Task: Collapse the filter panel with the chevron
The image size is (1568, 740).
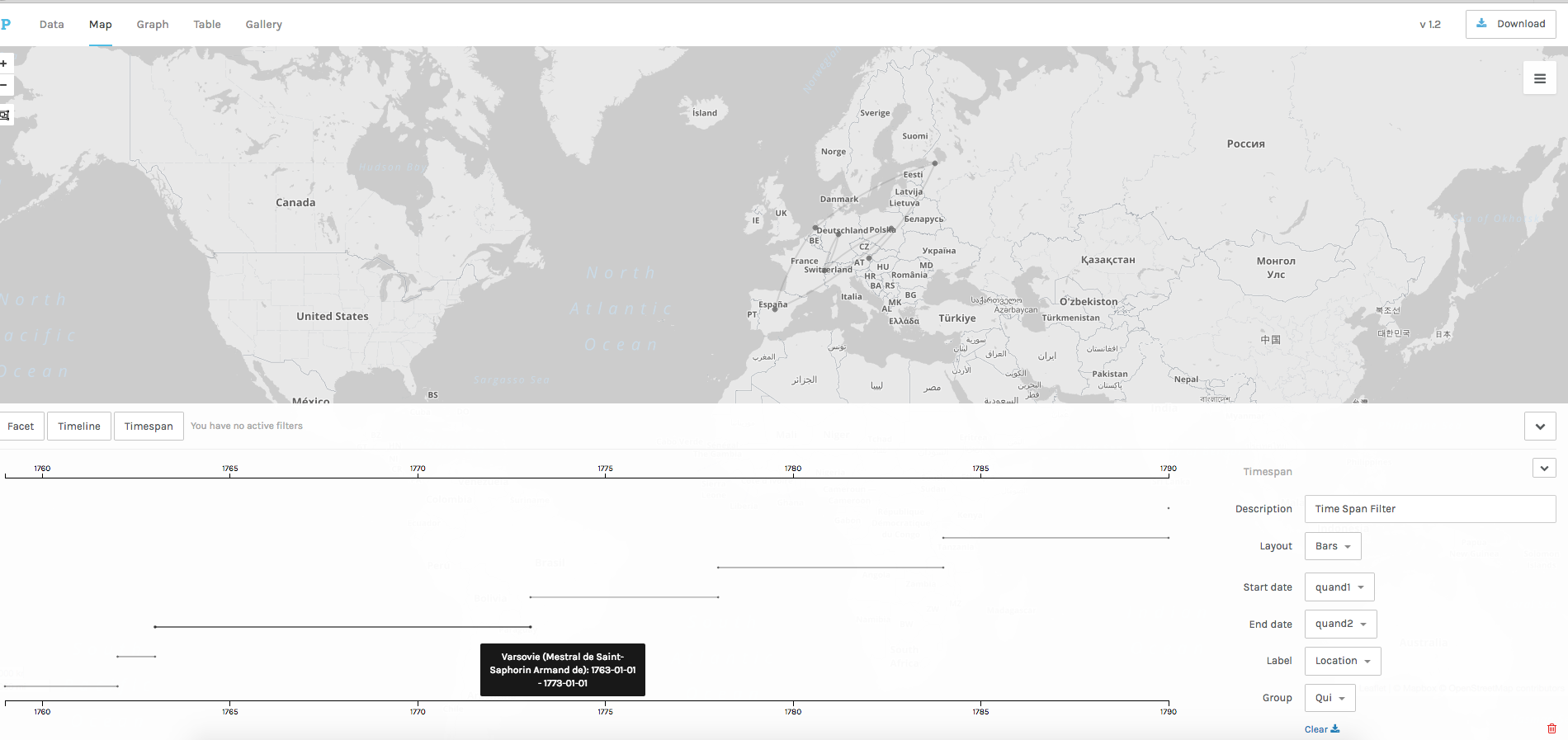Action: coord(1539,427)
